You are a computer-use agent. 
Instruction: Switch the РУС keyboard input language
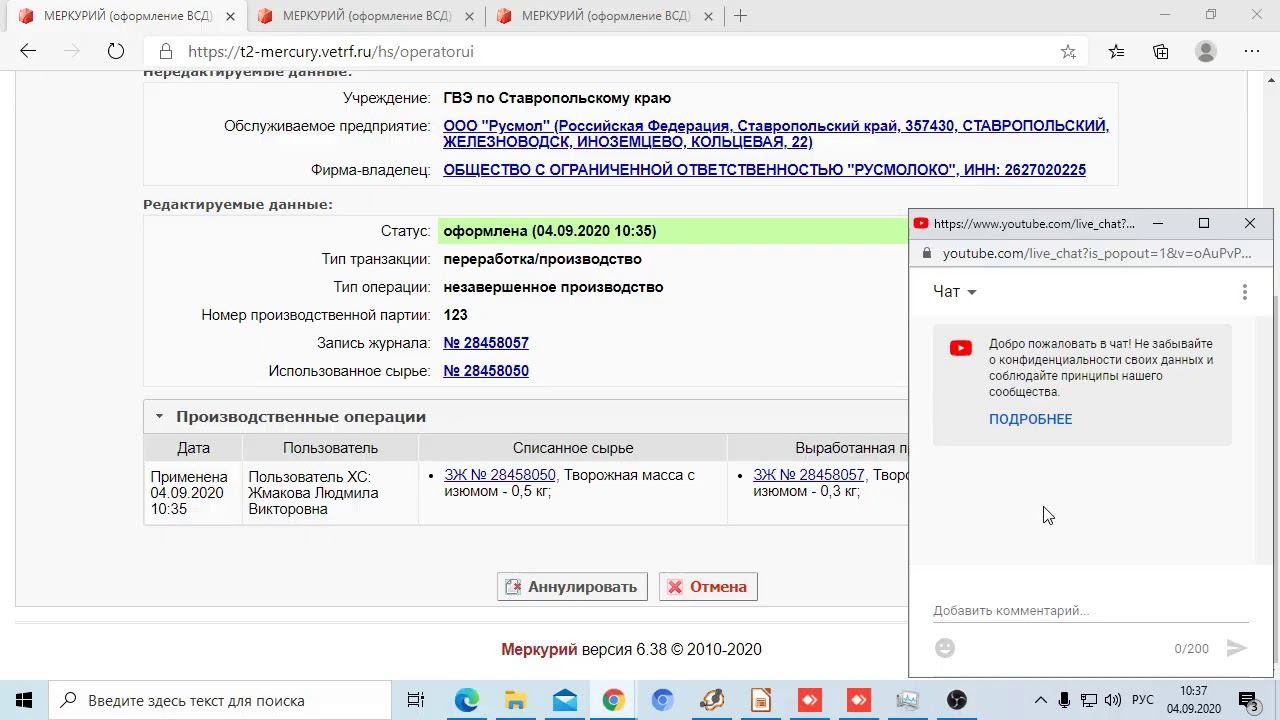[x=1142, y=700]
